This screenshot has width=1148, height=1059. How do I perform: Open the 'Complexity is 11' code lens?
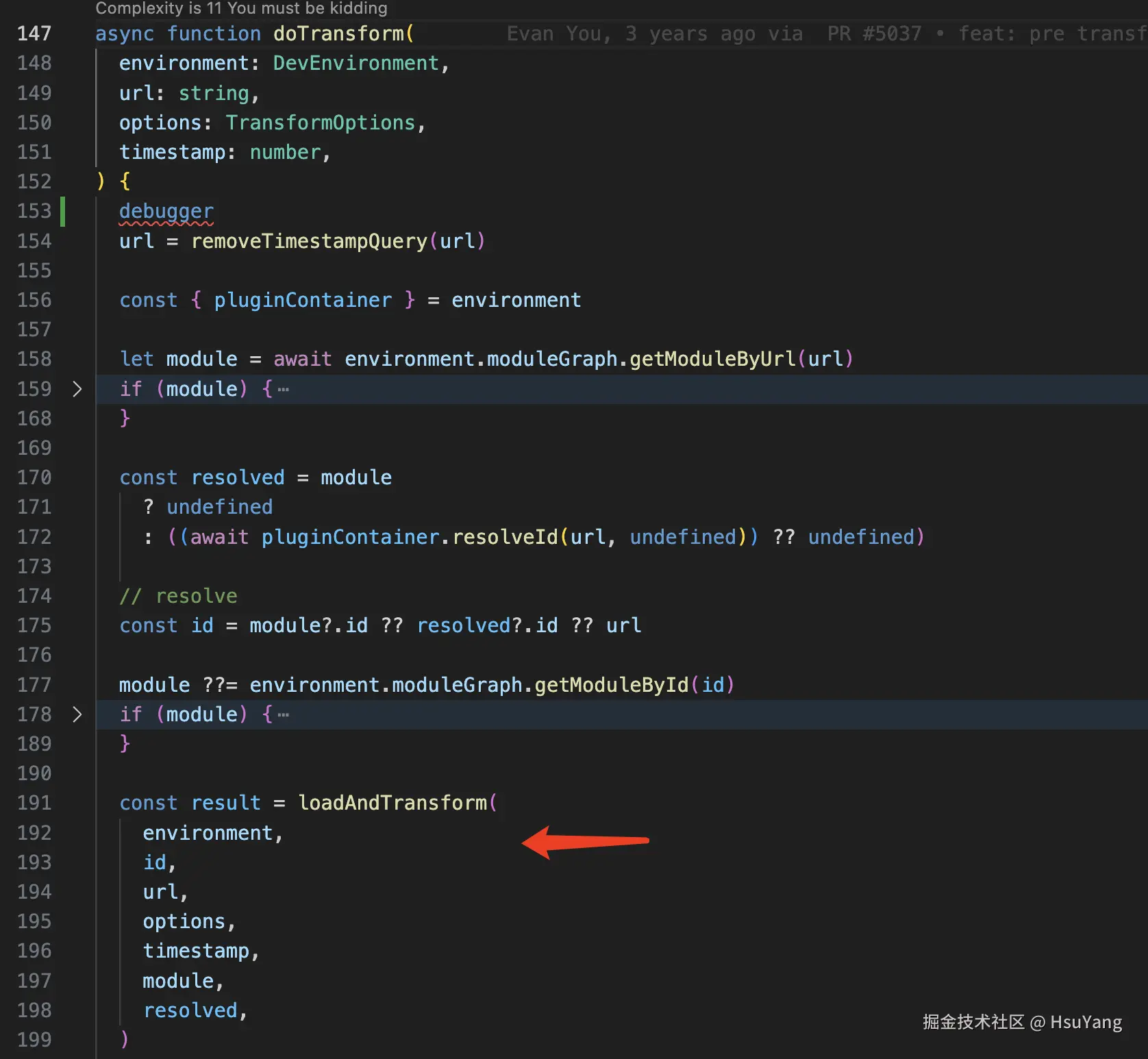pos(241,8)
